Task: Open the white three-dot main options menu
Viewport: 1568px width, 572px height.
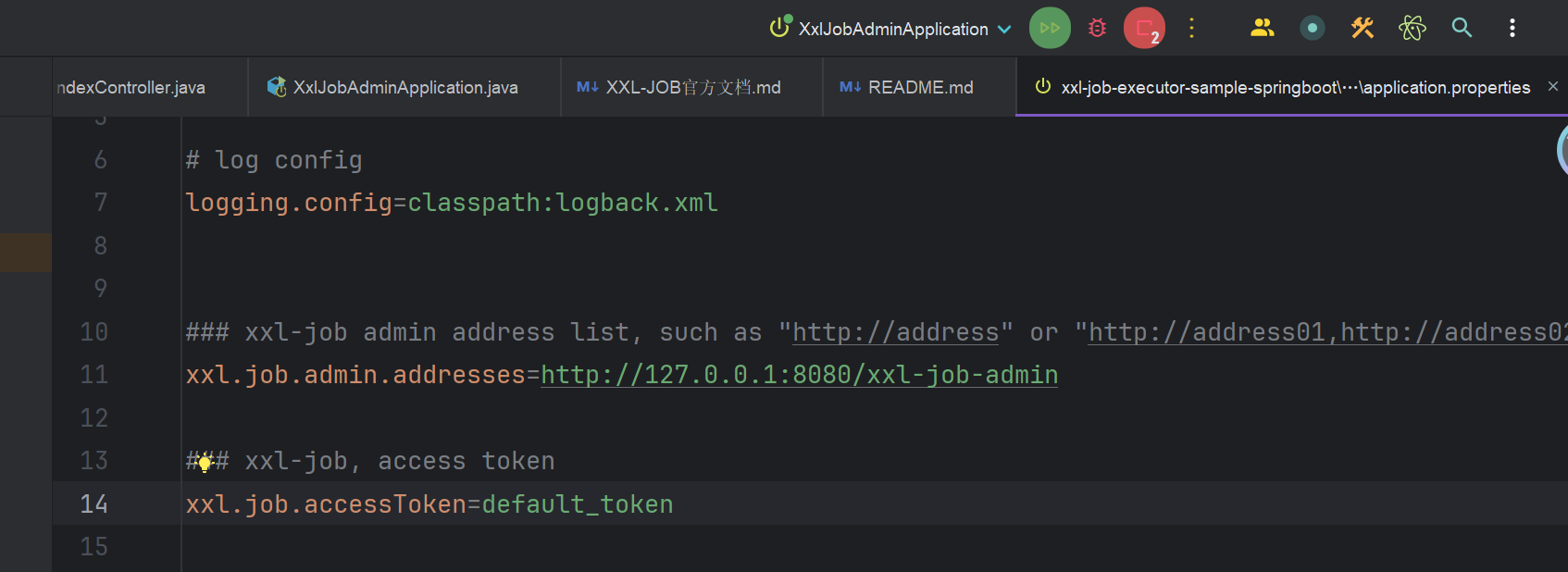Action: point(1512,28)
